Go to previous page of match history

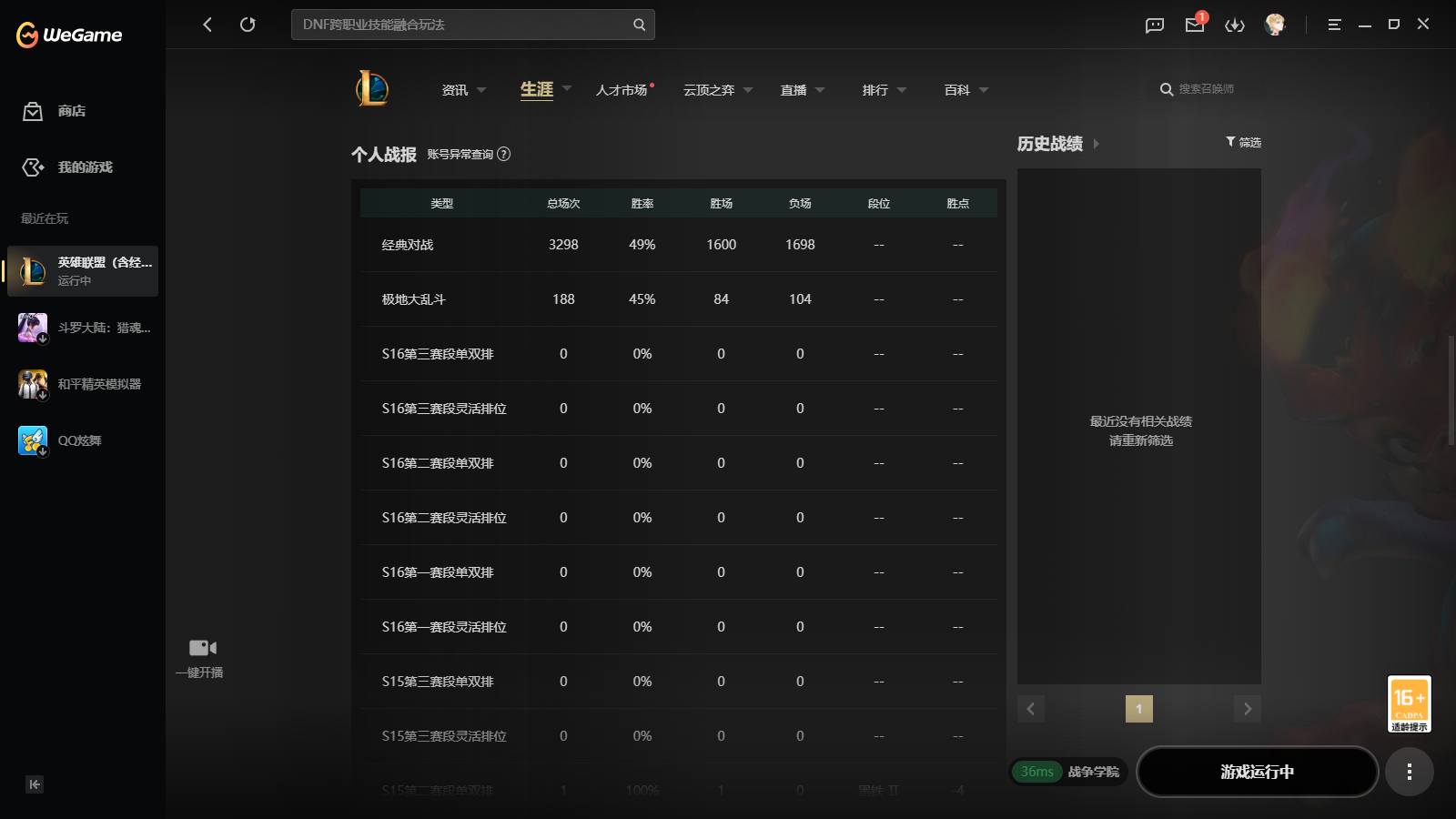1031,709
